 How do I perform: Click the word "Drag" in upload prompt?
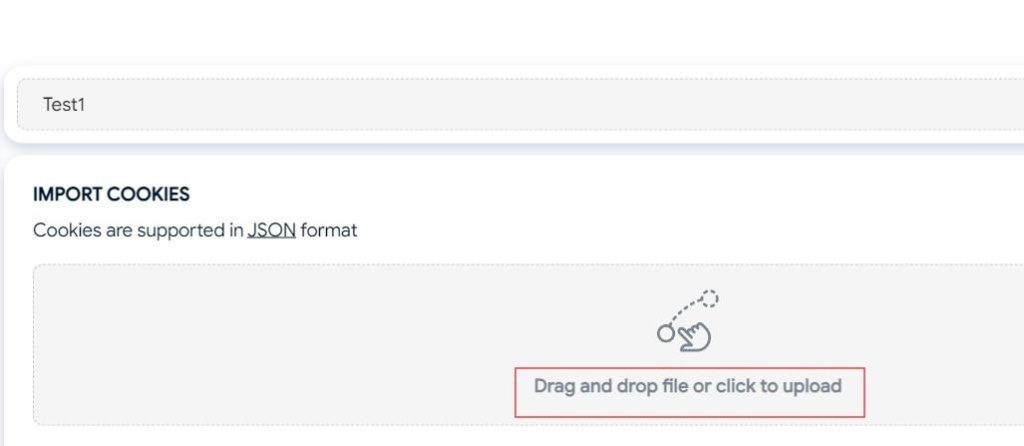point(555,386)
